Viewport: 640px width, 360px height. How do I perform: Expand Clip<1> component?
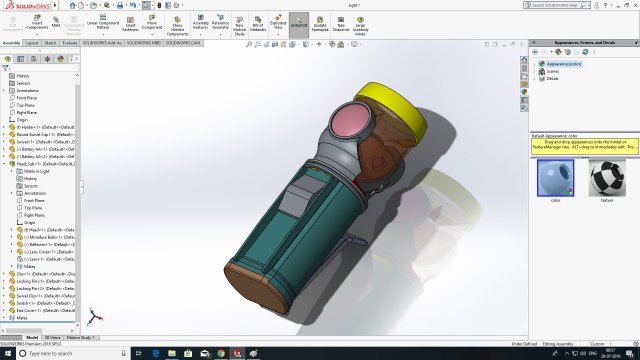coord(4,274)
